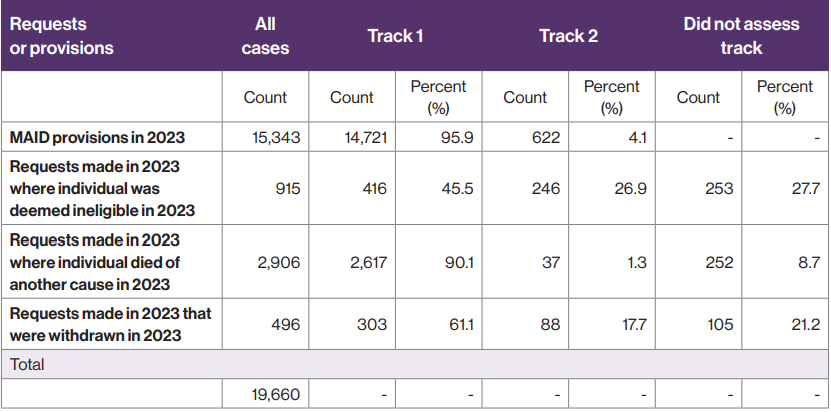Click the 'Track 1' column header
The image size is (831, 412).
pos(396,36)
